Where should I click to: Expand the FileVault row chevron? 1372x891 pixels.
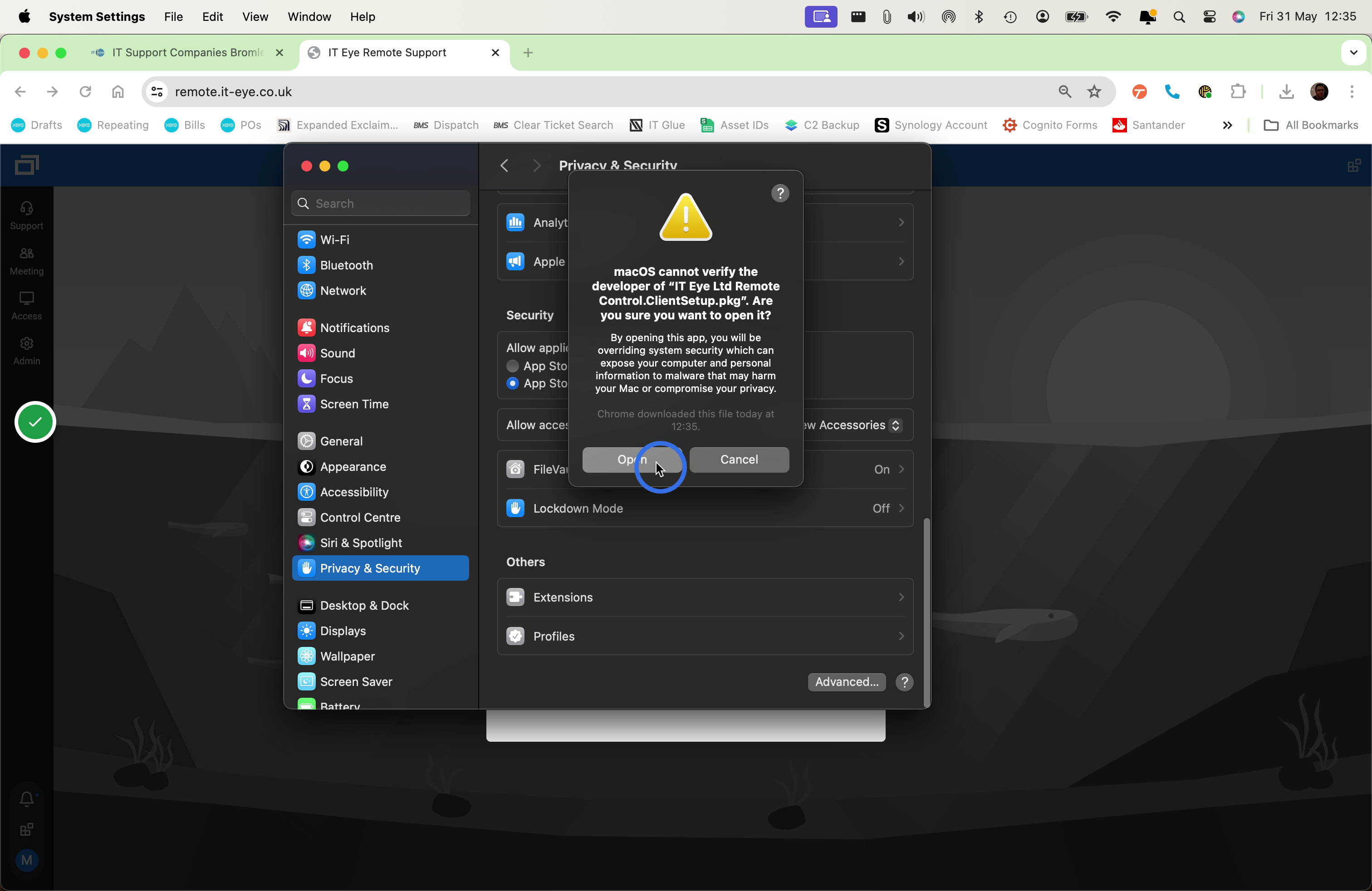901,469
